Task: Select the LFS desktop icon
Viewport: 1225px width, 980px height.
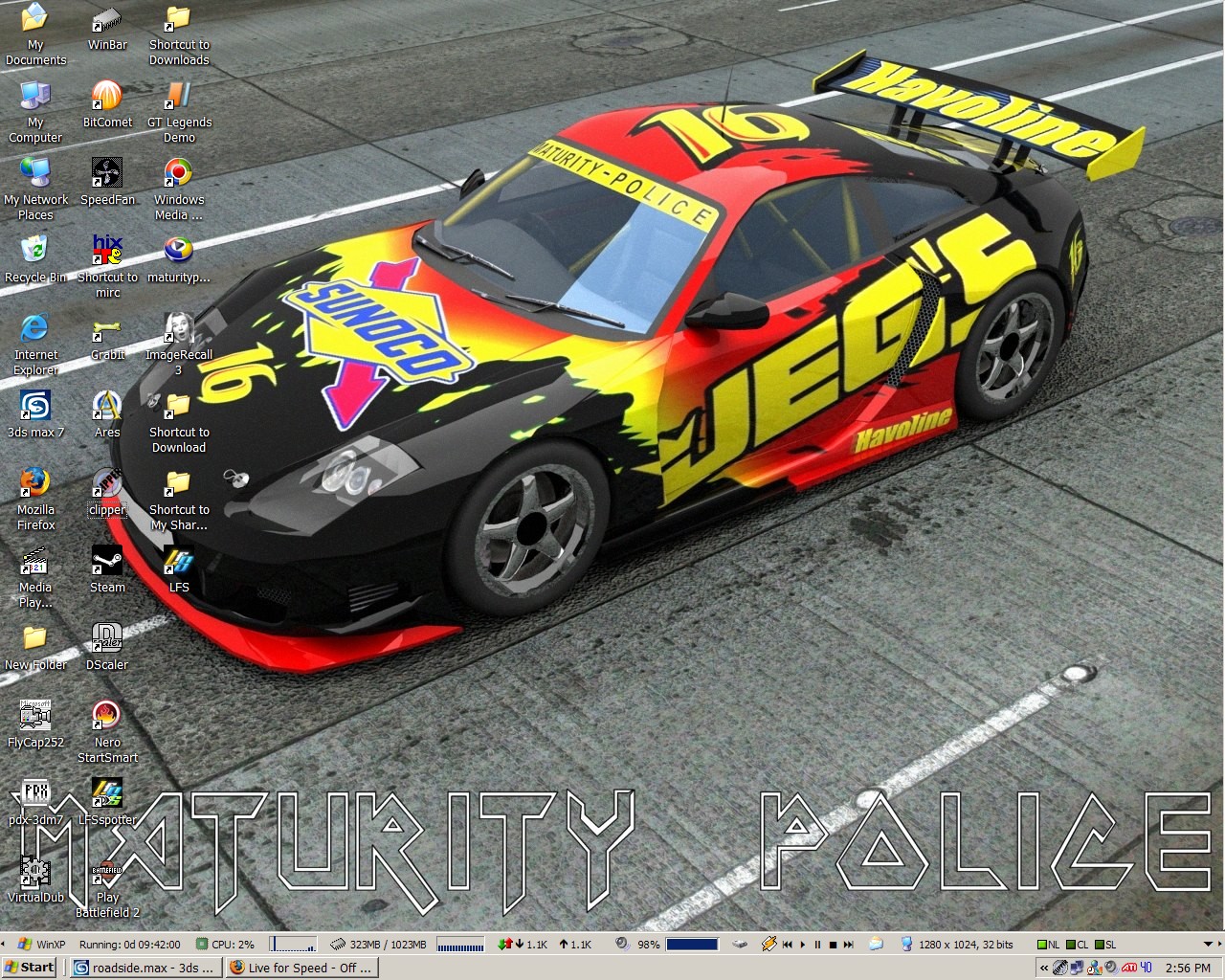Action: 179,569
